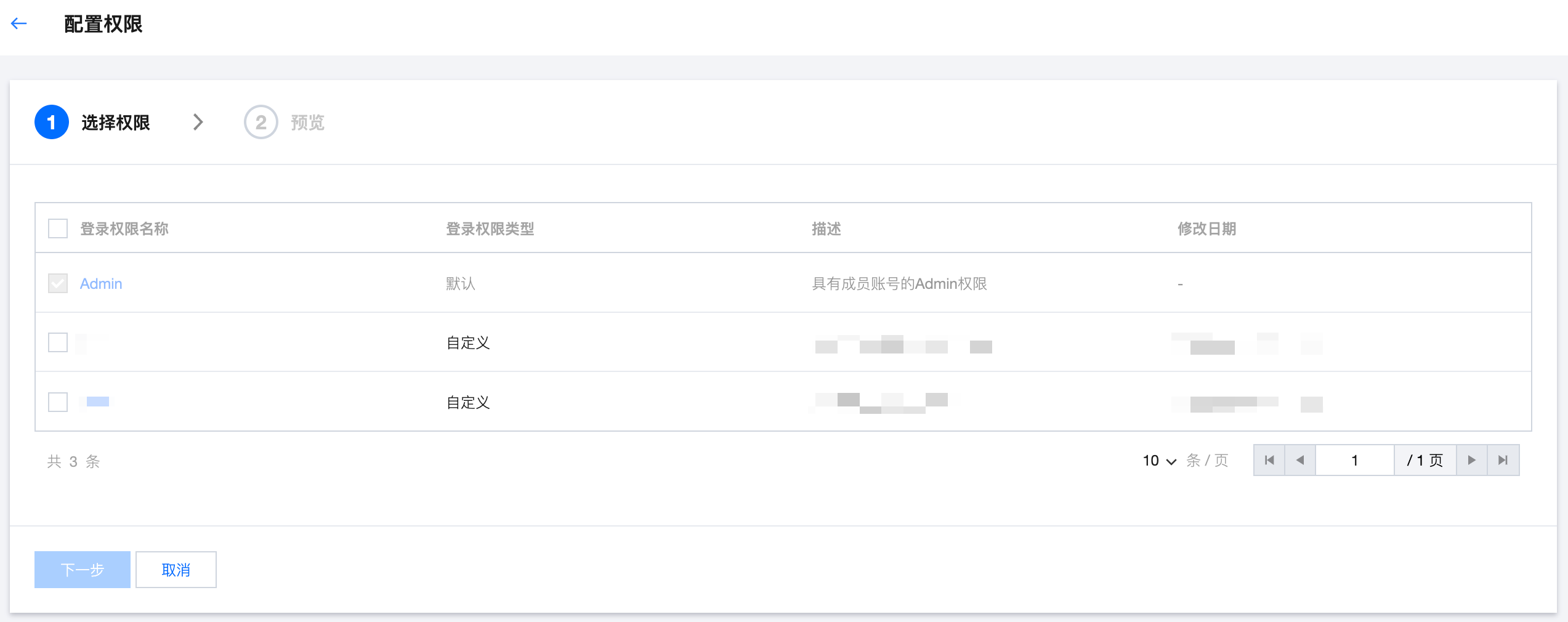This screenshot has height=622, width=1568.
Task: Click the page number input field
Action: (1354, 460)
